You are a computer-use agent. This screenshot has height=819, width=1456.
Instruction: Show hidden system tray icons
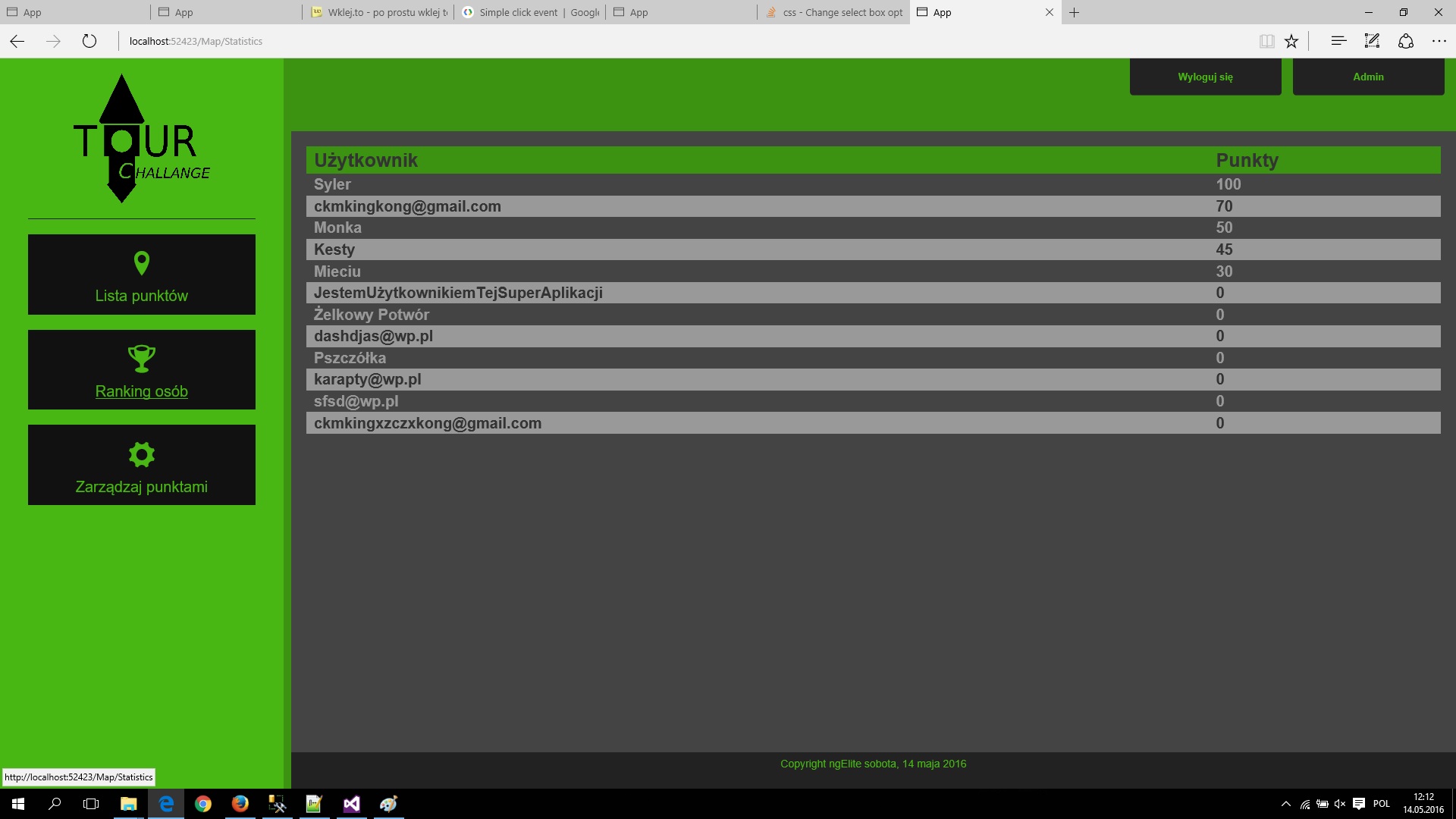[1285, 804]
